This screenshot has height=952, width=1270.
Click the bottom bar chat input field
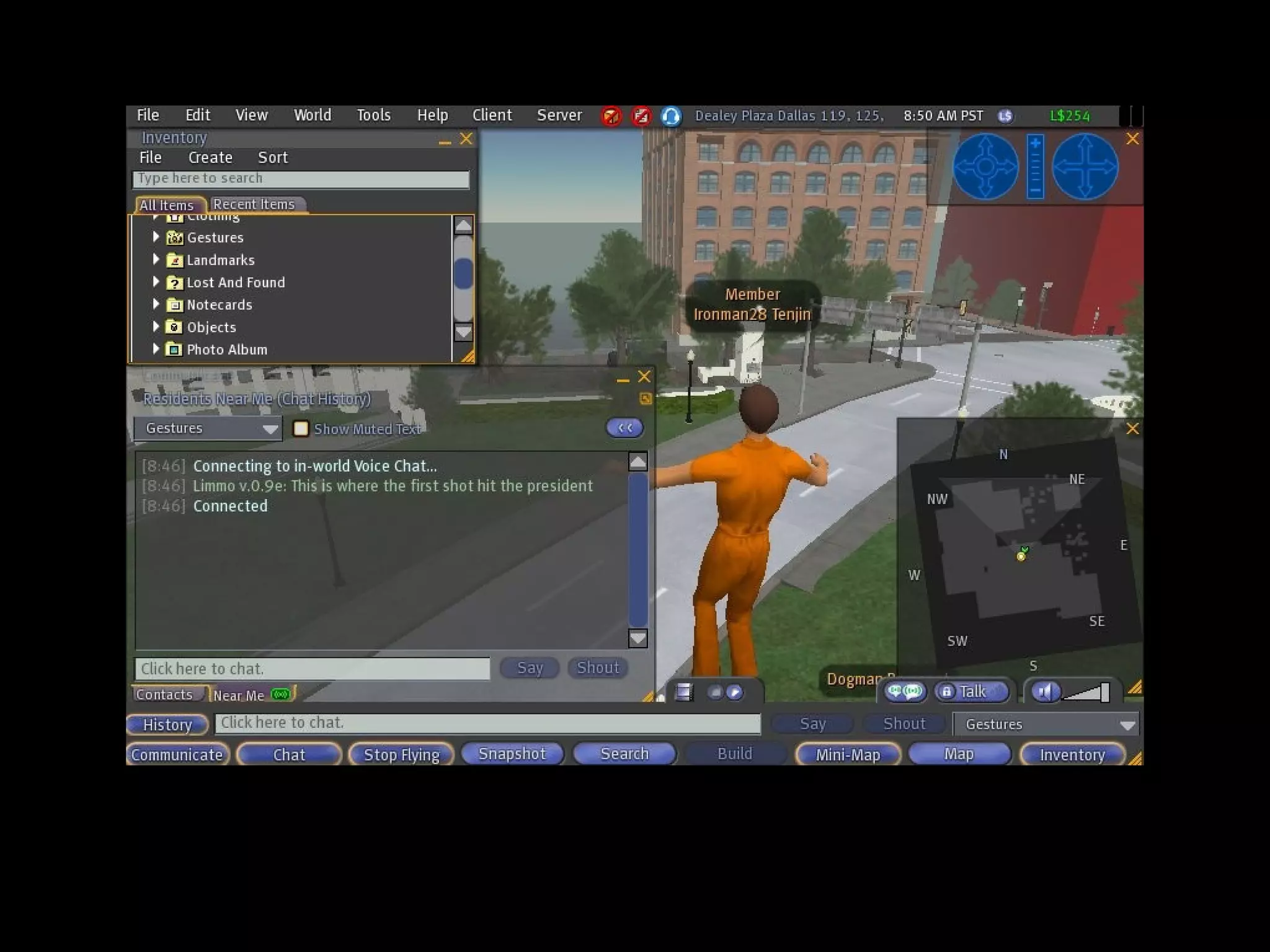(487, 723)
